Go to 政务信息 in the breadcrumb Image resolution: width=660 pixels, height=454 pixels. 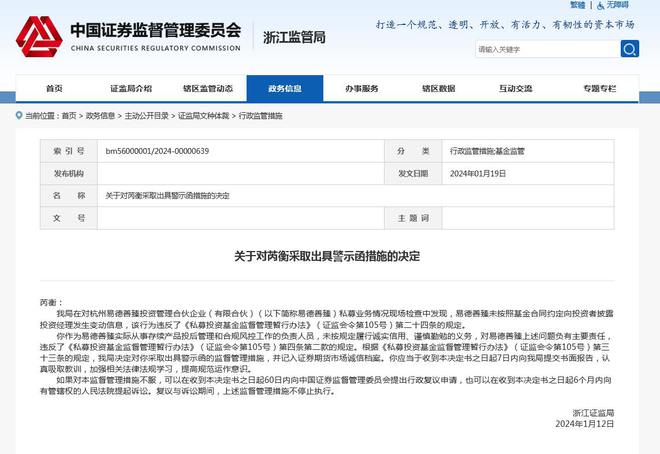coord(100,116)
